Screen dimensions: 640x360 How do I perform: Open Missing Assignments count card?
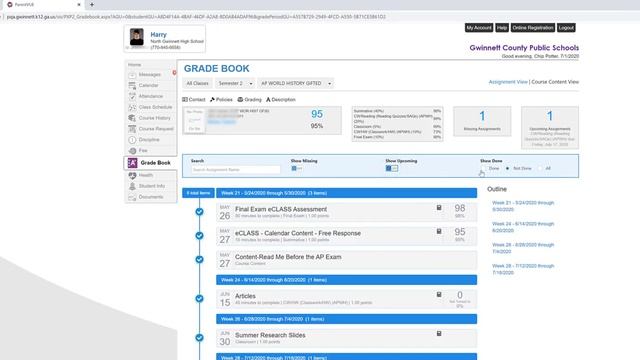point(482,121)
